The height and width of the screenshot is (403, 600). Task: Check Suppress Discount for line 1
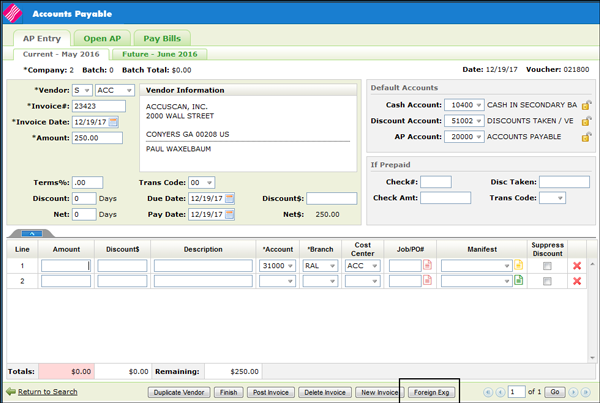click(547, 266)
